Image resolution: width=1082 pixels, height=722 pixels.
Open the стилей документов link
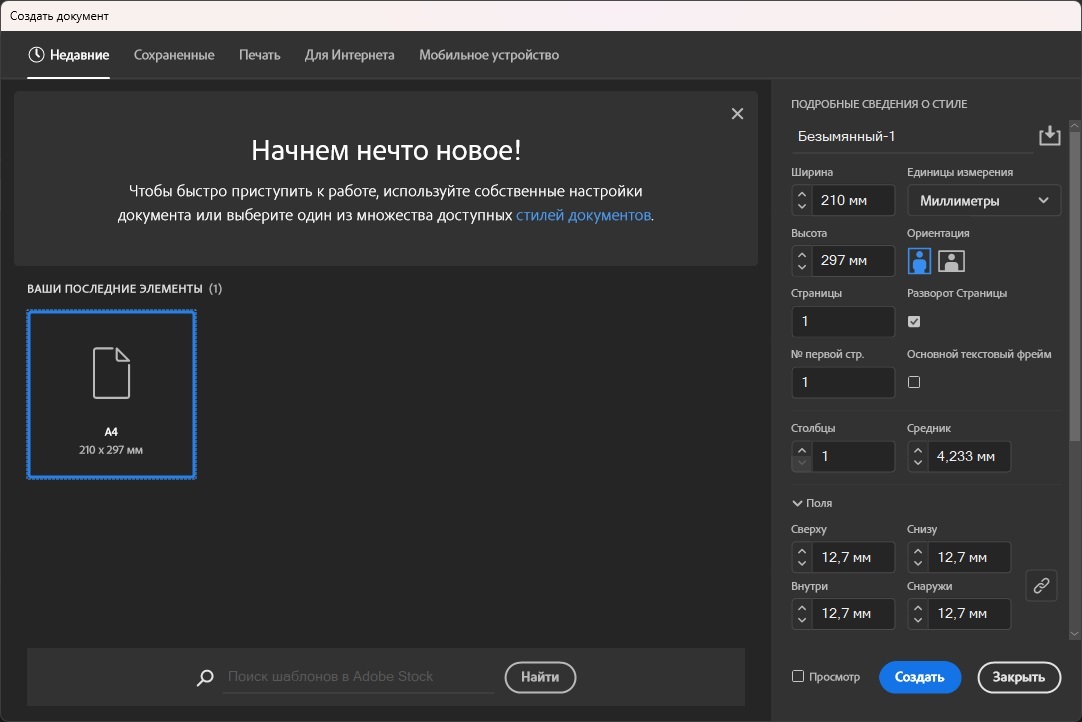point(583,215)
